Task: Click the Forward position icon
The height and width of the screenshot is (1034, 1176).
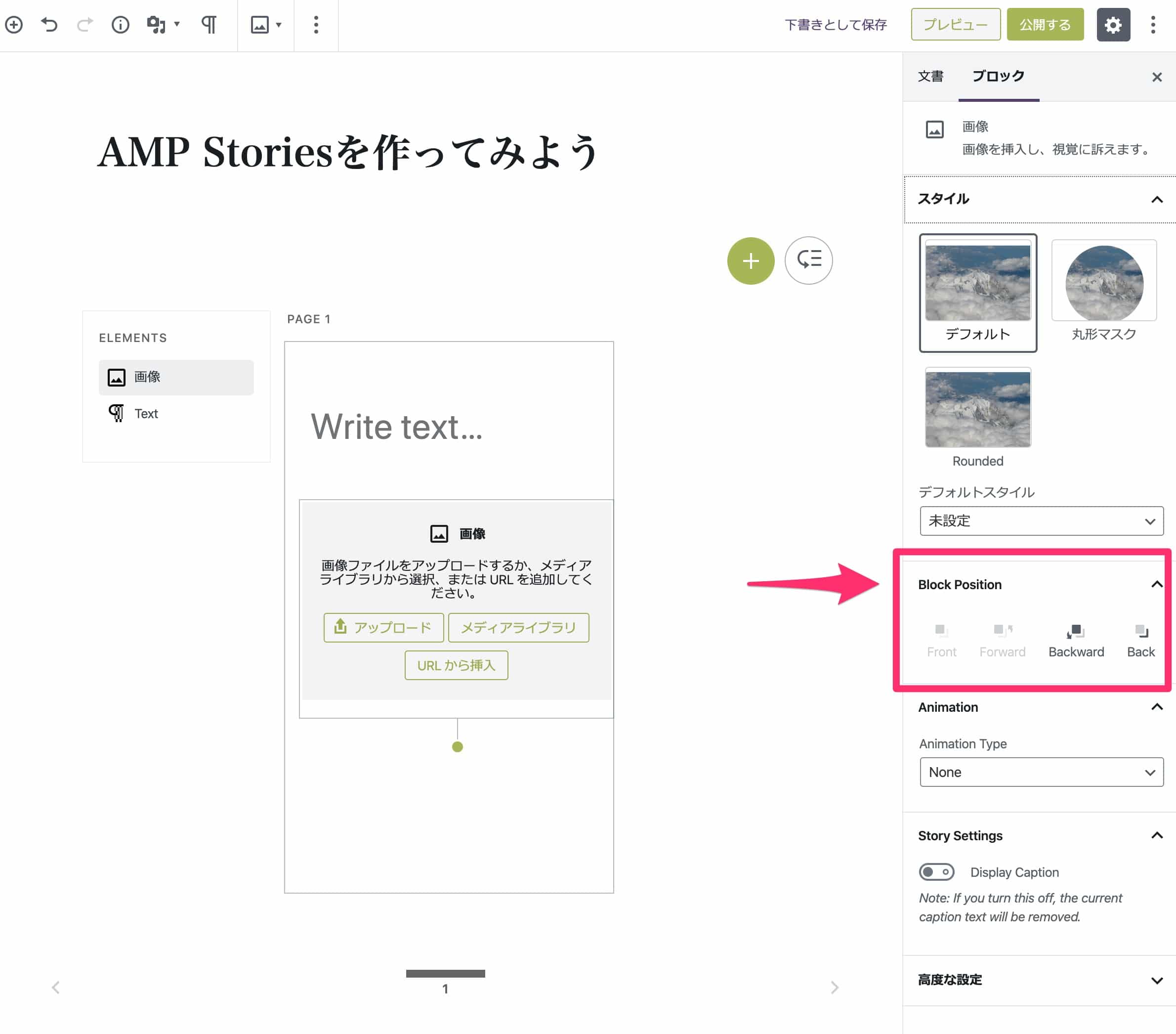Action: (x=1002, y=641)
